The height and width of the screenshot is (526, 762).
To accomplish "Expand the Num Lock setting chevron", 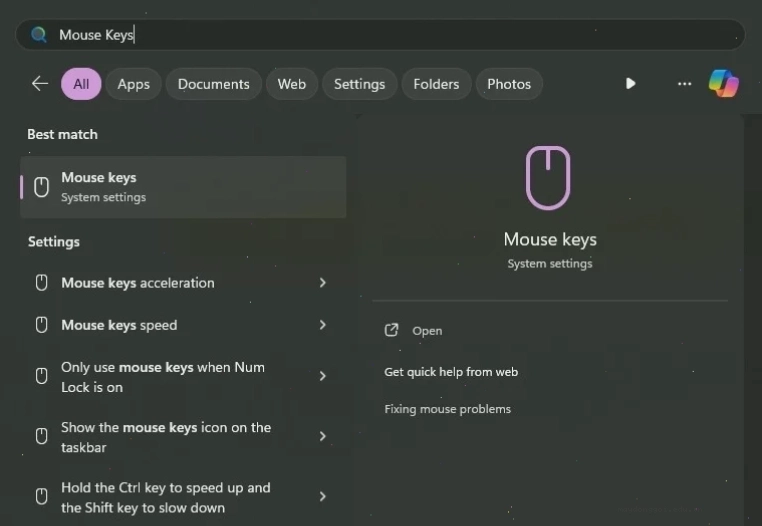I will pos(322,376).
